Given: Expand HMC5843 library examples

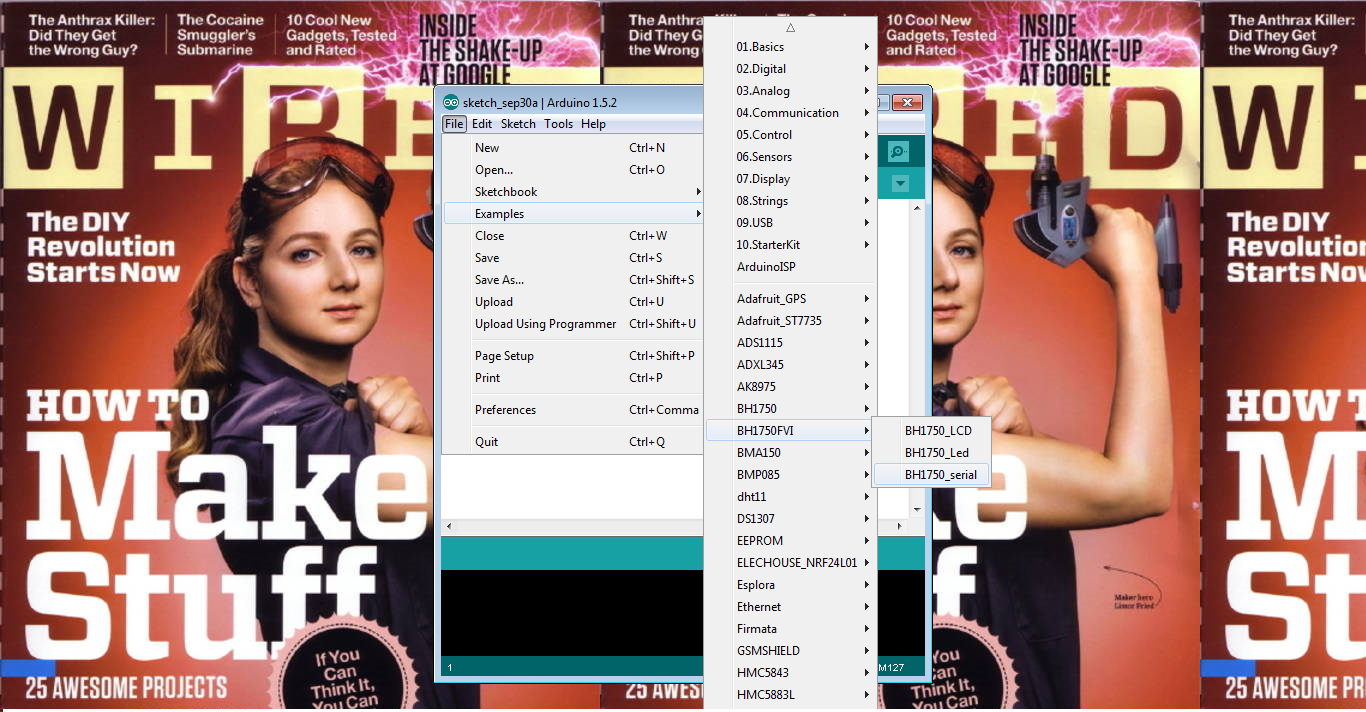Looking at the screenshot, I should coord(790,673).
